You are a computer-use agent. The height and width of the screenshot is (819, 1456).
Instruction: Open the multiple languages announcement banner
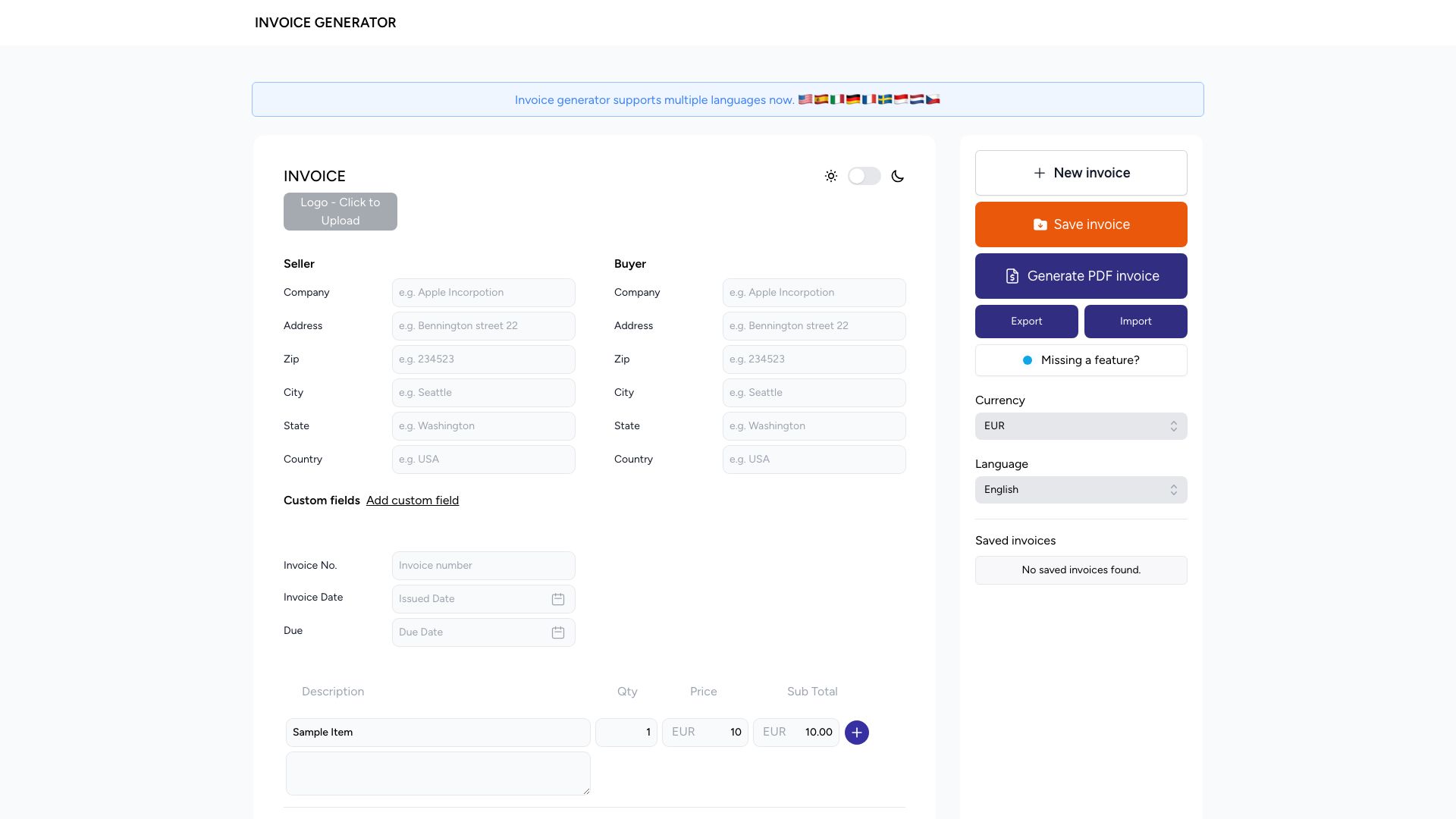727,99
